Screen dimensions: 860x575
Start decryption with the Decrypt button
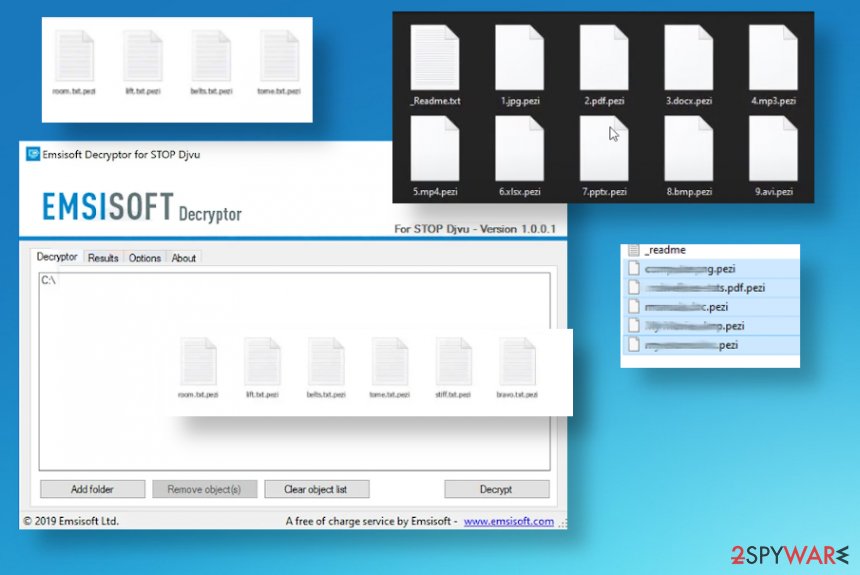(496, 489)
